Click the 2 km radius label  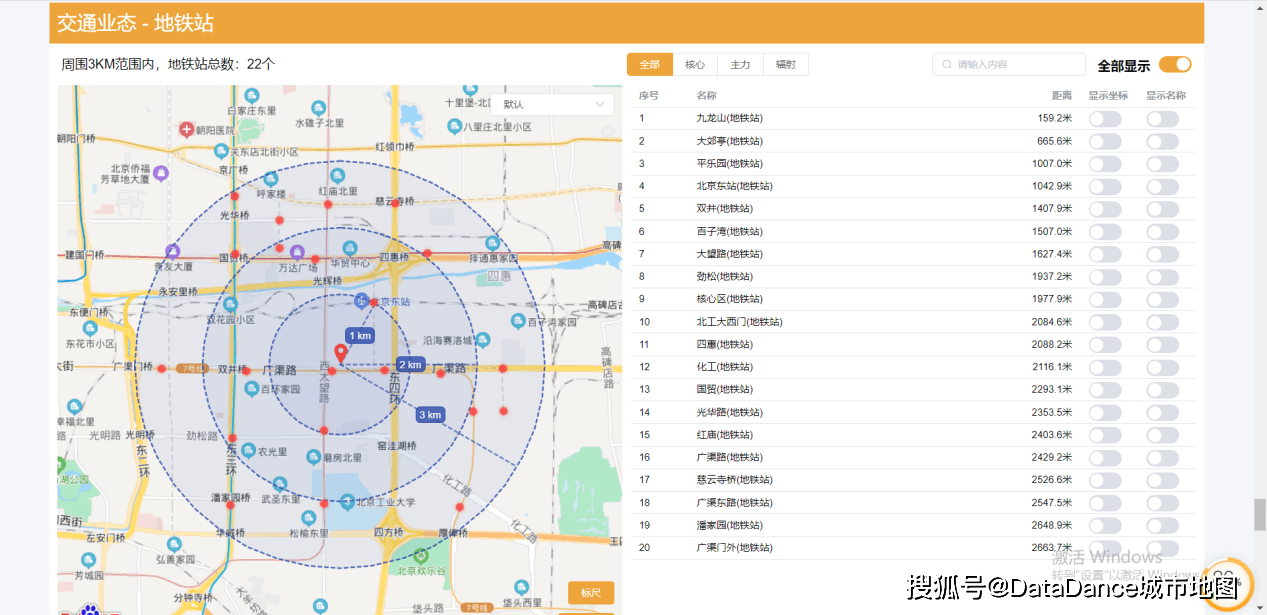pyautogui.click(x=410, y=365)
